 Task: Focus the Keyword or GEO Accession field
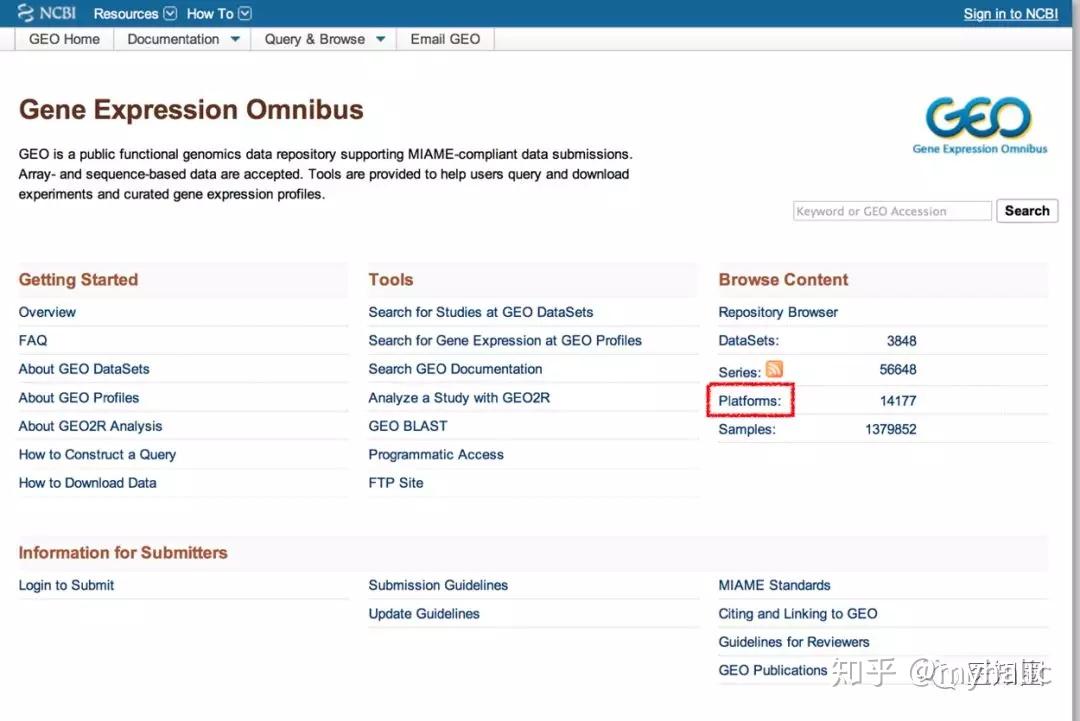pyautogui.click(x=892, y=211)
